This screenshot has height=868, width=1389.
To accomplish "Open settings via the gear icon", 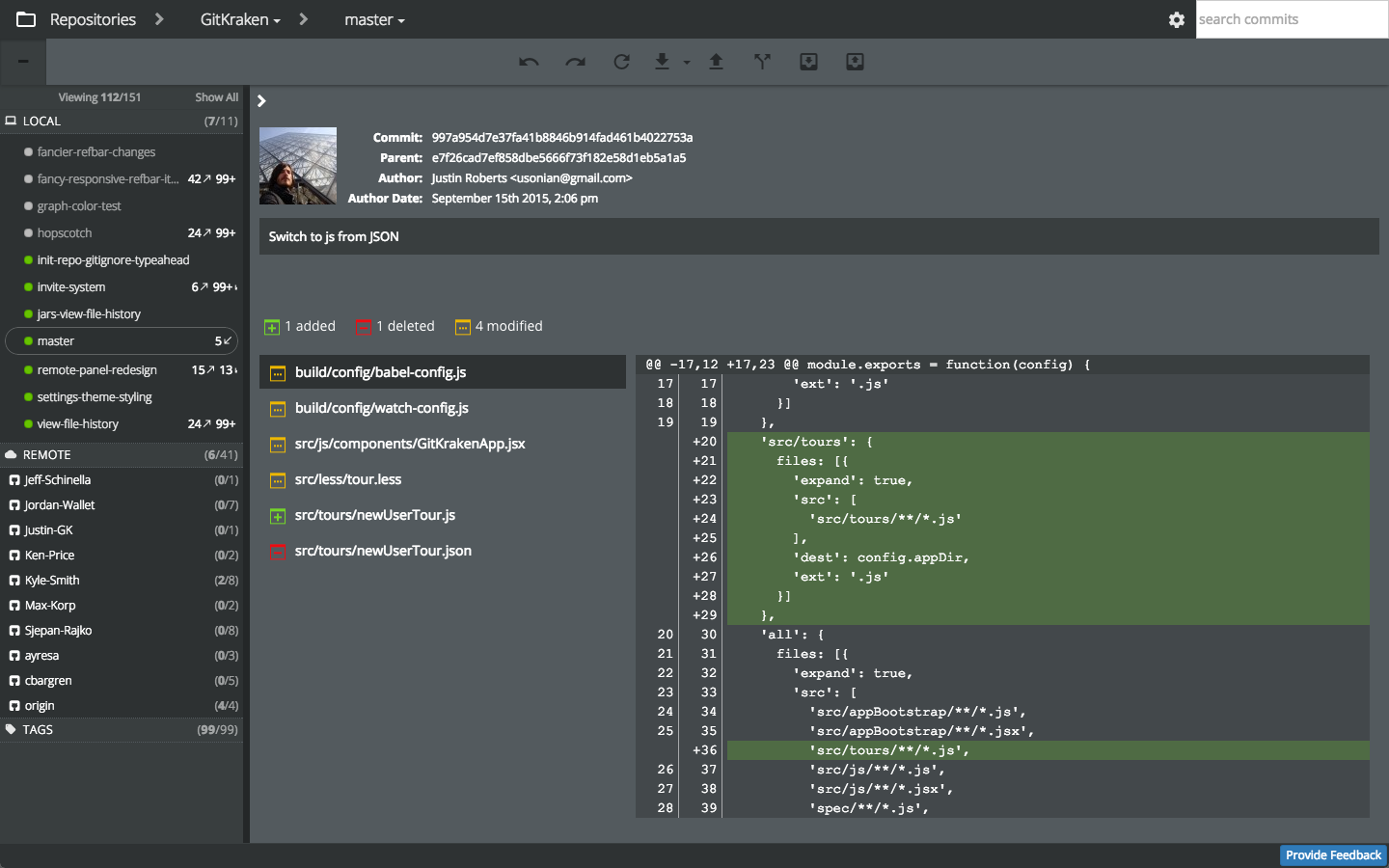I will [1177, 19].
